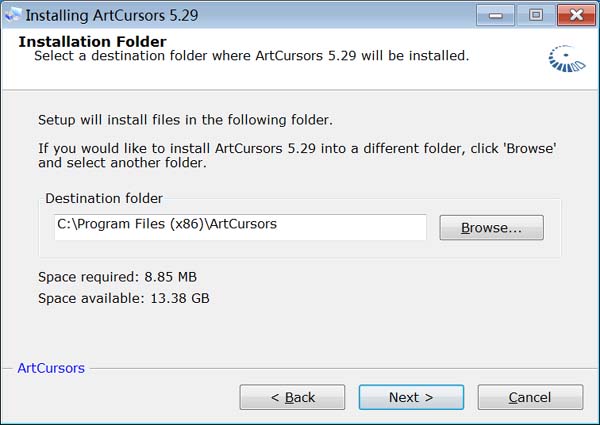Click the 'Installing ArtCursors 5.29' title bar text
This screenshot has height=425, width=600.
[x=112, y=16]
